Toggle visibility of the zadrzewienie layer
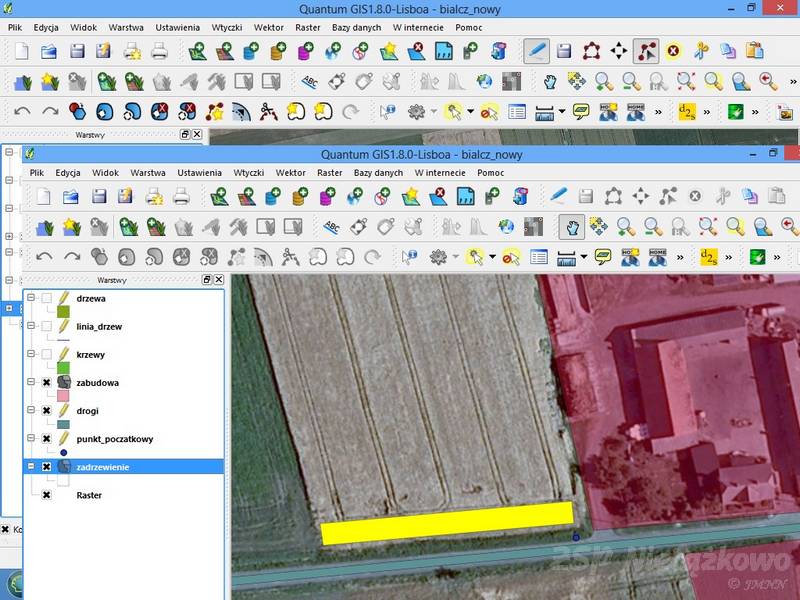This screenshot has width=800, height=600. click(46, 466)
